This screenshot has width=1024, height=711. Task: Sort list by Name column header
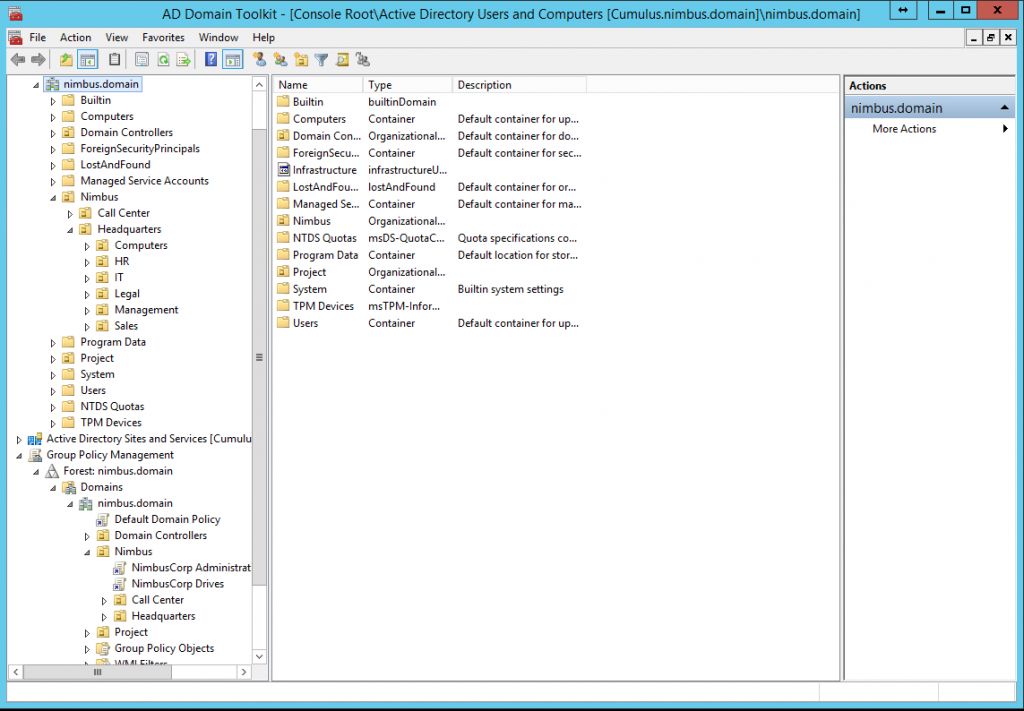317,85
